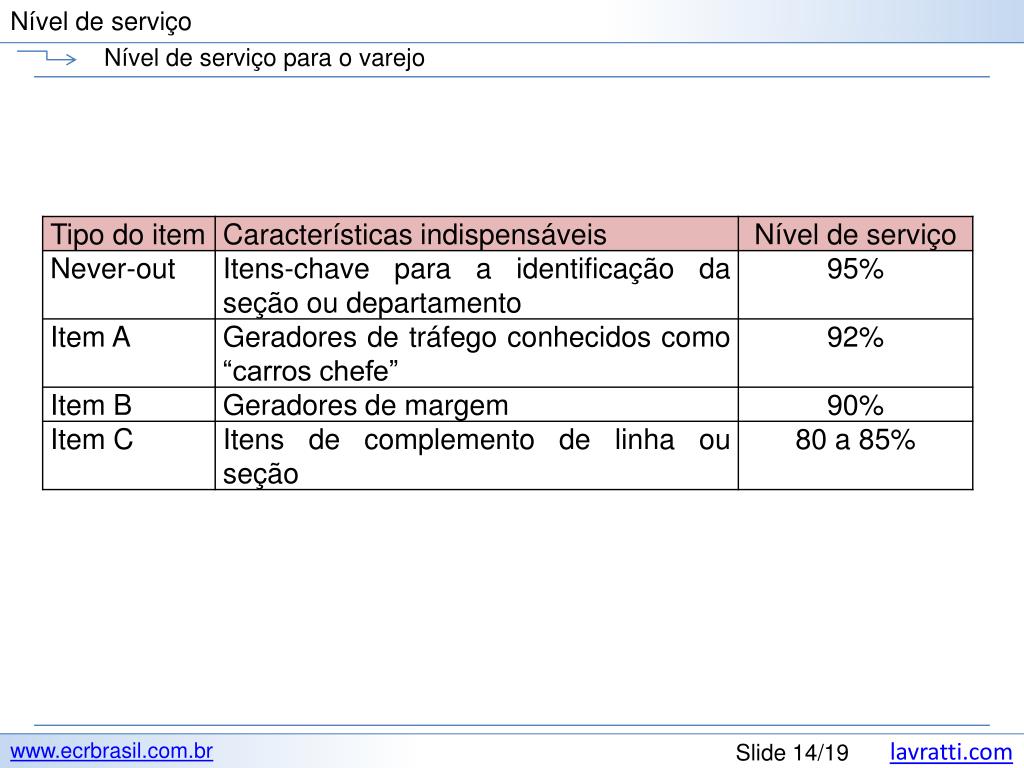Click the 'Nível de serviço' column header

[856, 234]
